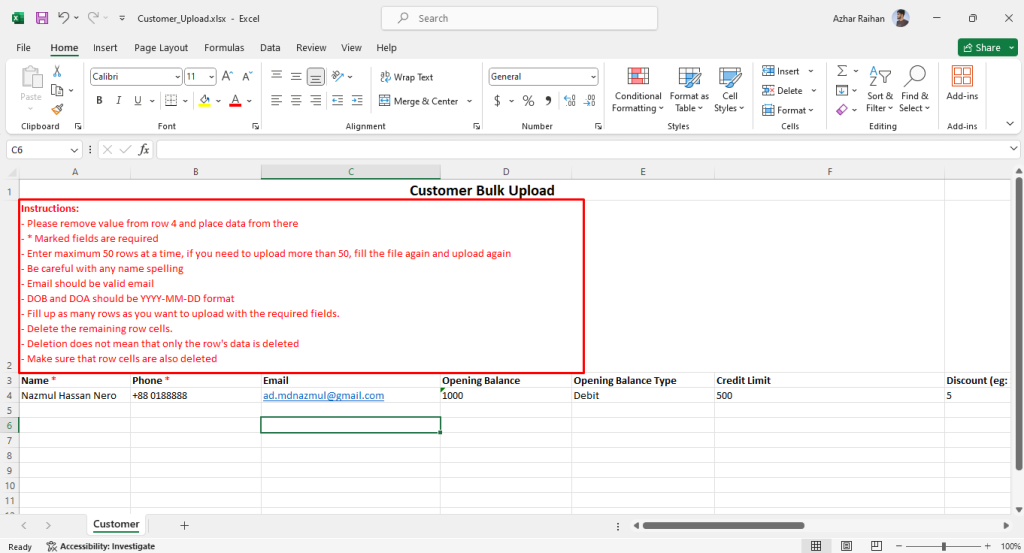Click Merge & Center button
This screenshot has width=1024, height=553.
419,101
